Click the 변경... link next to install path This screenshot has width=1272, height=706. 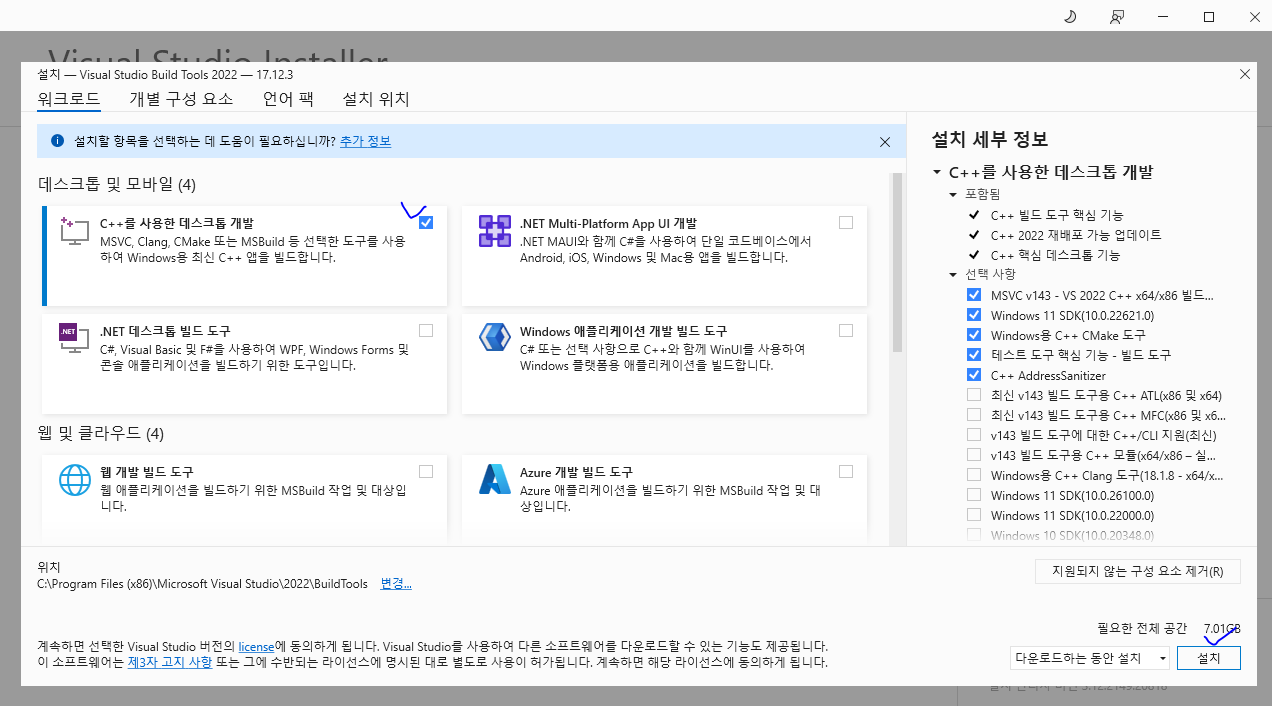click(396, 583)
